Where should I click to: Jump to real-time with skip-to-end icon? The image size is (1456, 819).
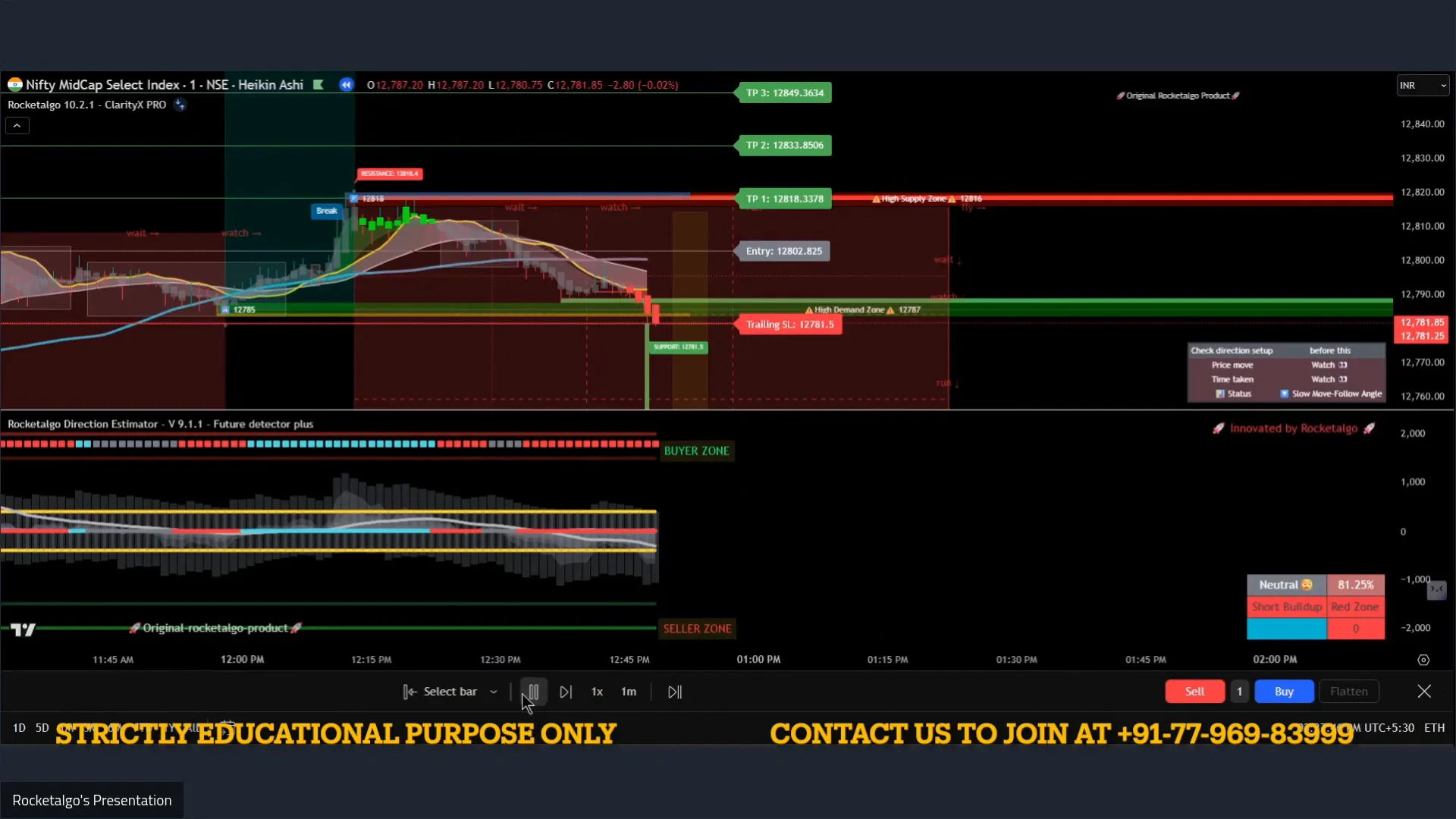point(675,692)
